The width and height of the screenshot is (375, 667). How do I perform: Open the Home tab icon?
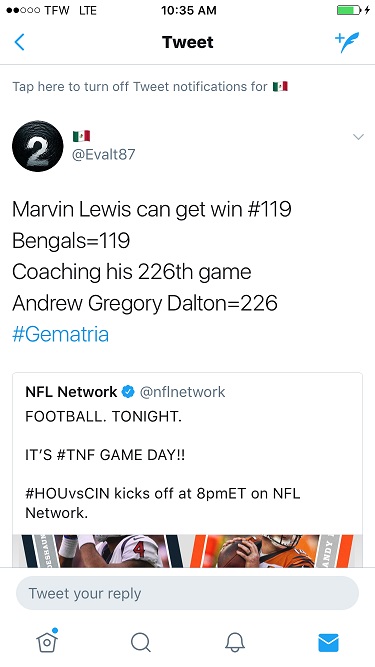(47, 641)
